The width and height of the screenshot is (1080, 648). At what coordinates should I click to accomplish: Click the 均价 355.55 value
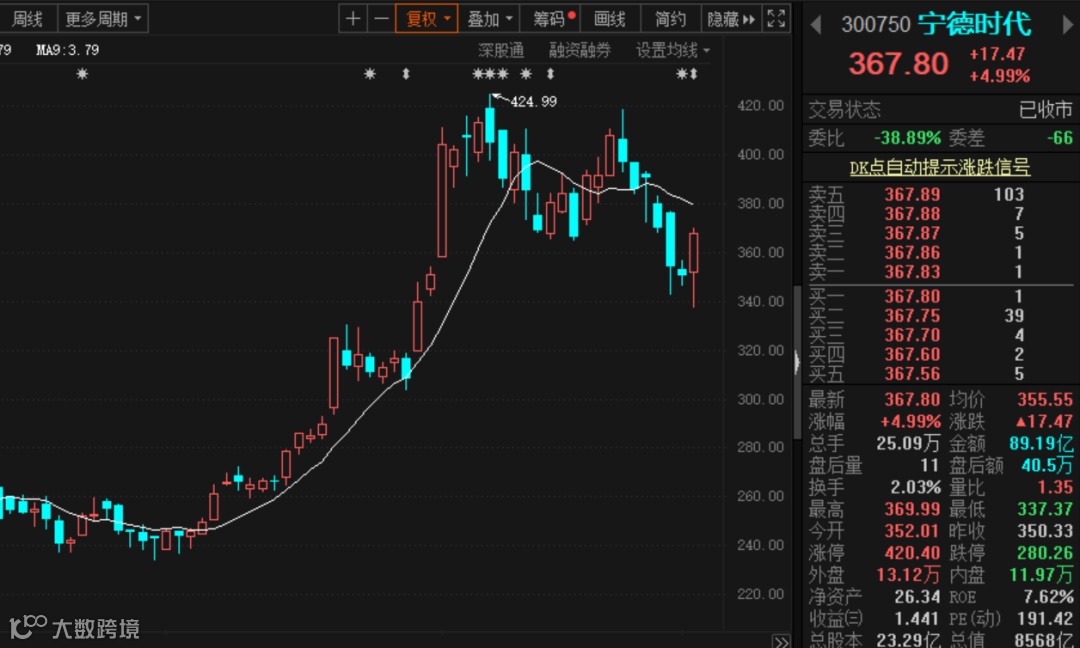click(1045, 399)
